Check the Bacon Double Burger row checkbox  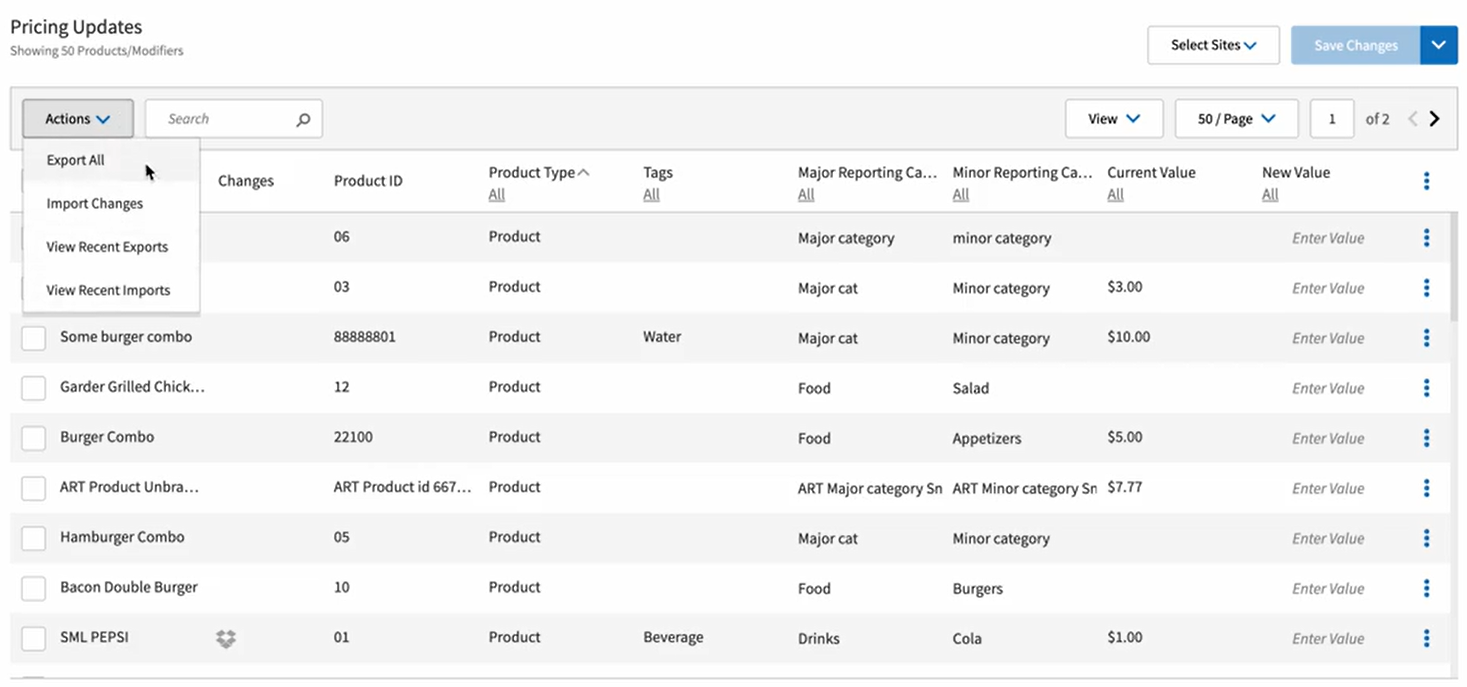(33, 587)
